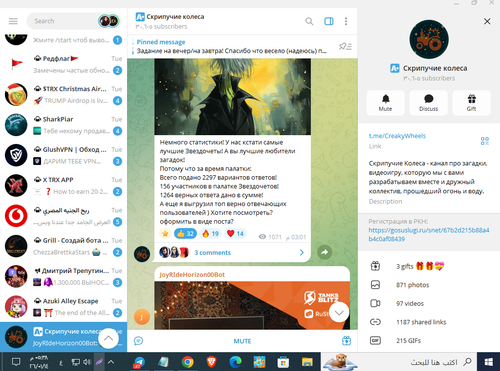This screenshot has width=500, height=371.
Task: Send a Gift from info panel
Action: [471, 103]
